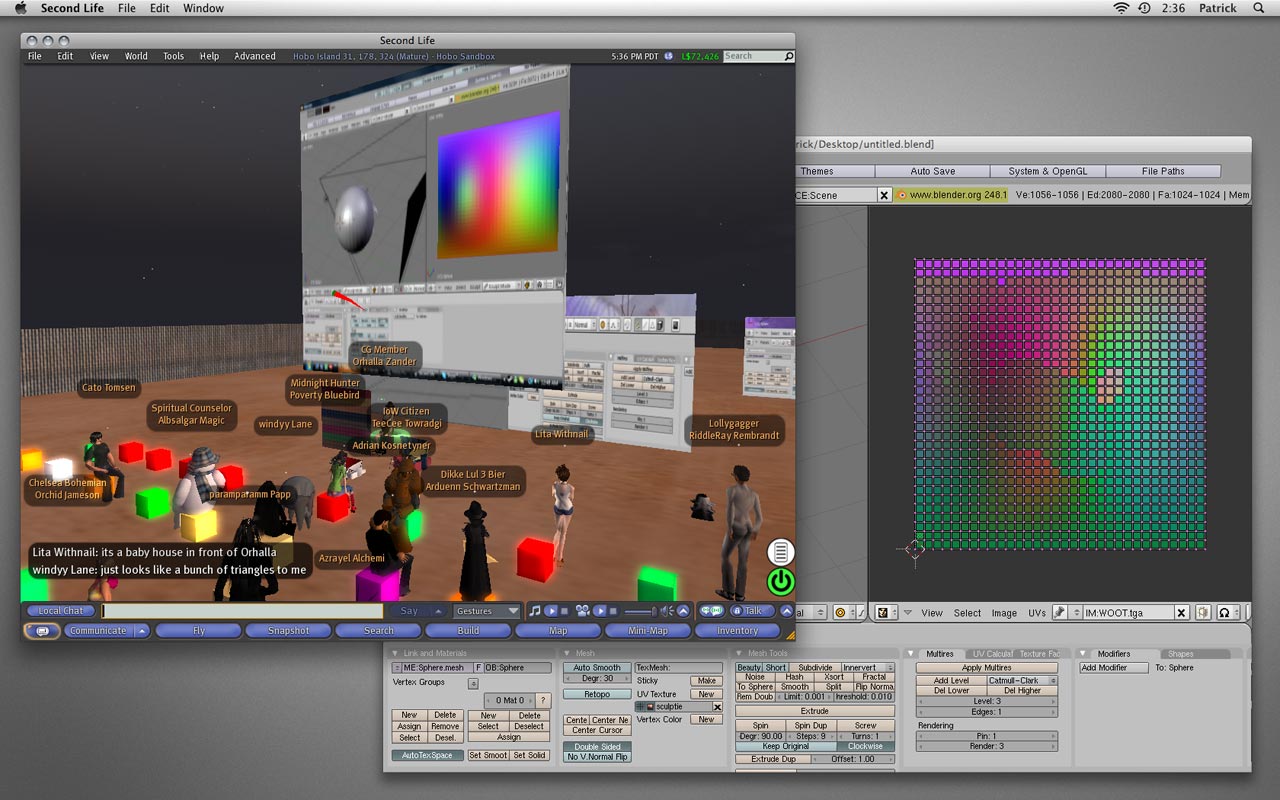Click the music note icon in Second Life
This screenshot has width=1280, height=800.
[534, 611]
